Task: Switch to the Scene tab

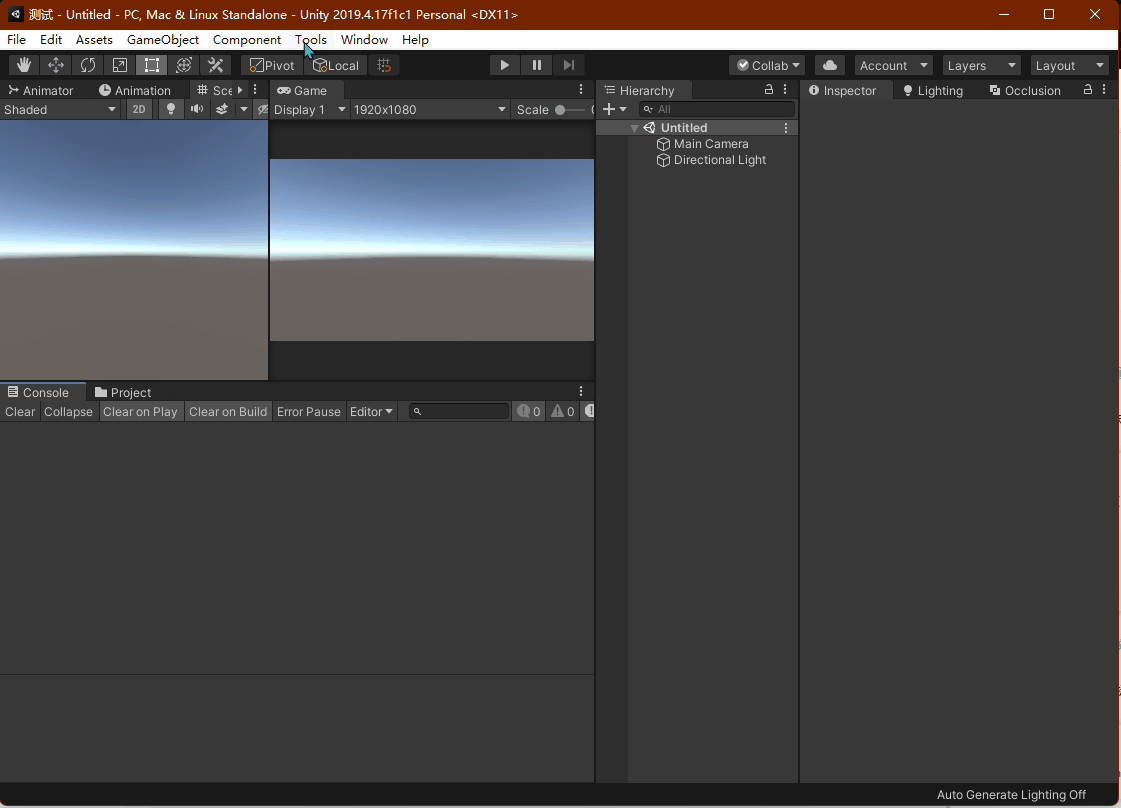Action: tap(214, 90)
